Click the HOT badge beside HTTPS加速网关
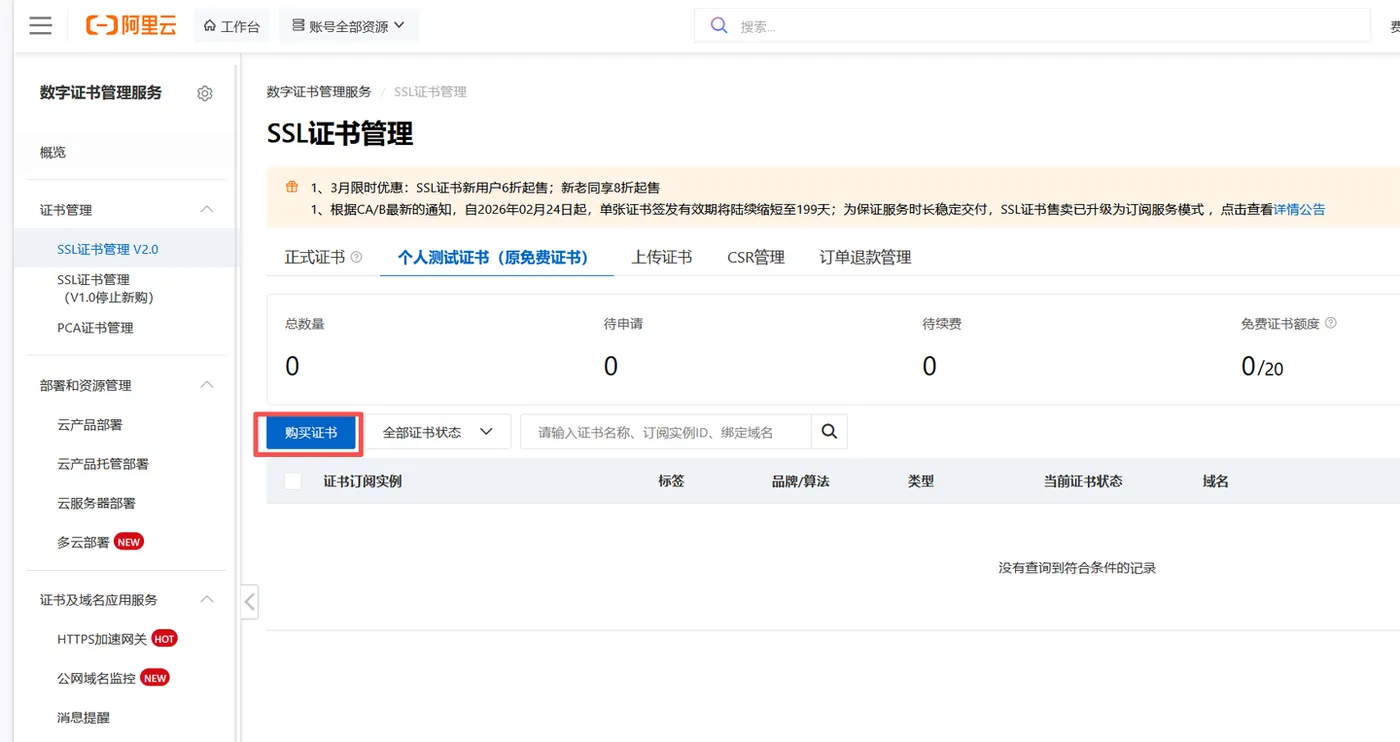The width and height of the screenshot is (1400, 742). pos(165,639)
